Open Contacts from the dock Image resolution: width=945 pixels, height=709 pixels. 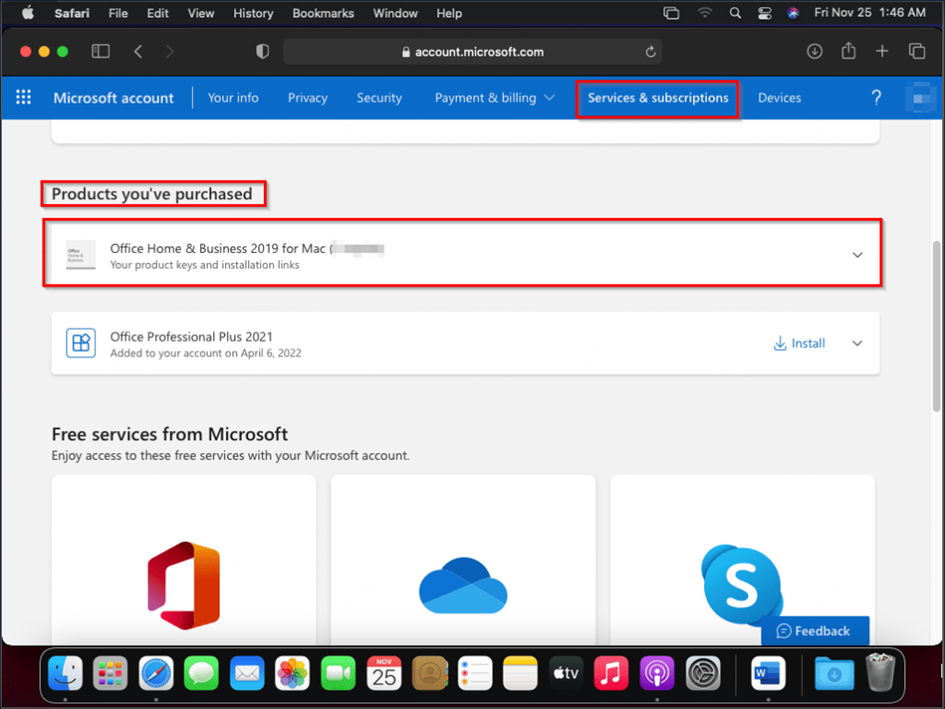tap(430, 673)
